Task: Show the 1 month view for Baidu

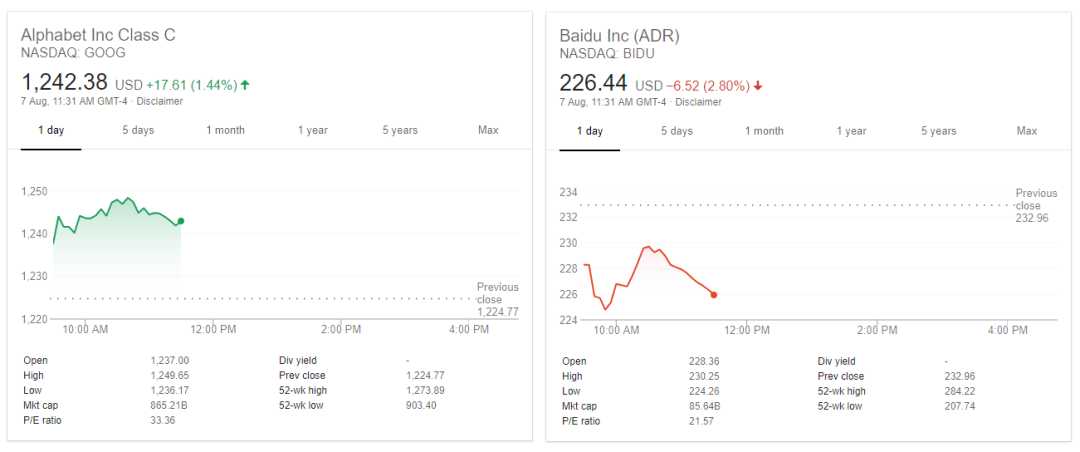Action: (764, 131)
